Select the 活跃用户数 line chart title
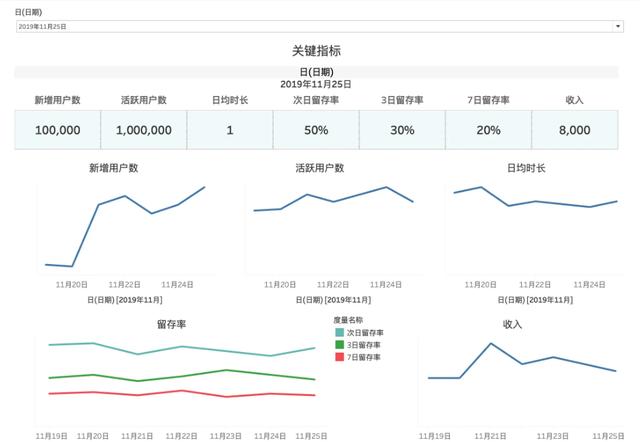 320,168
